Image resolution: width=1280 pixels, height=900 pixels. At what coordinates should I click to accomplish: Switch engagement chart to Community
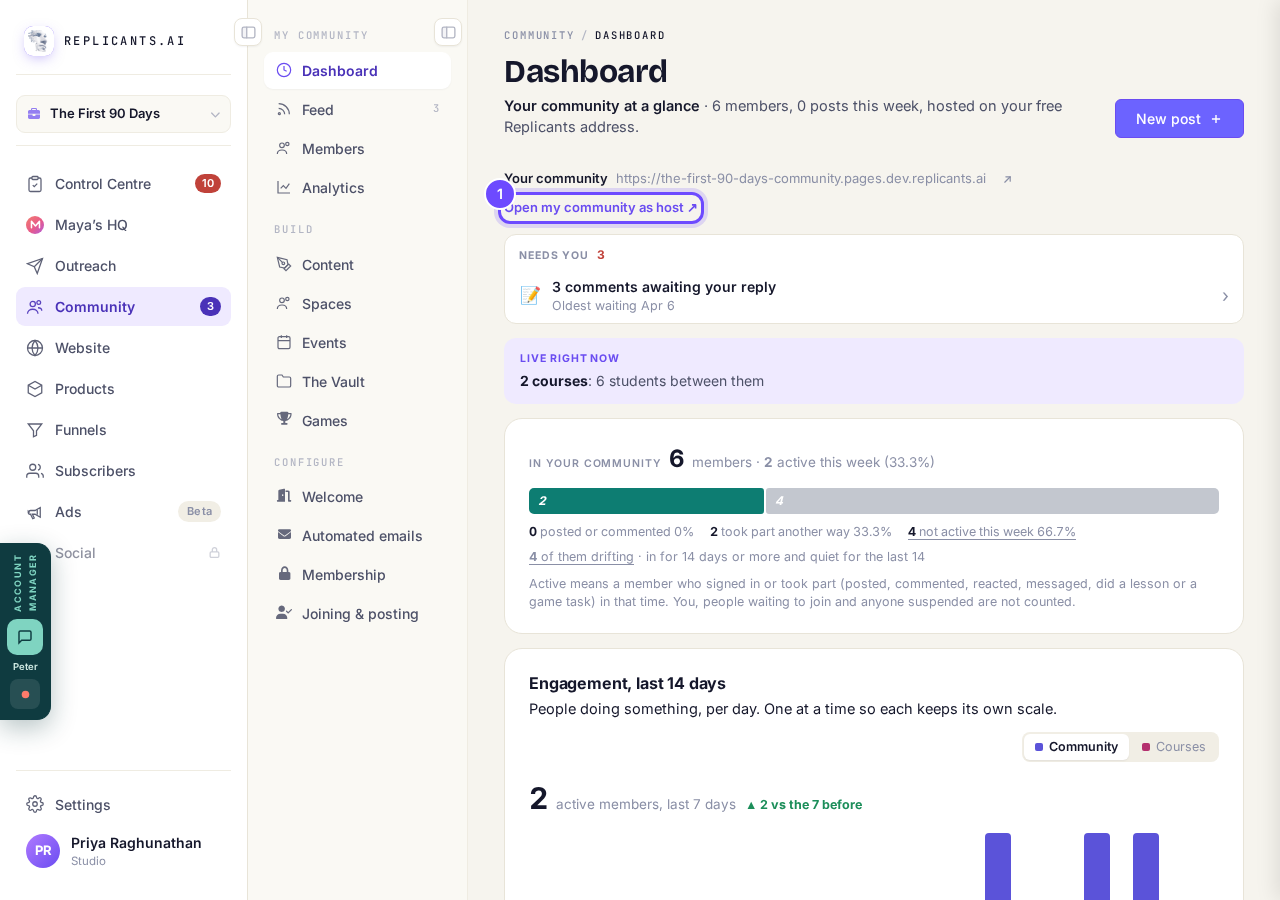(1076, 747)
